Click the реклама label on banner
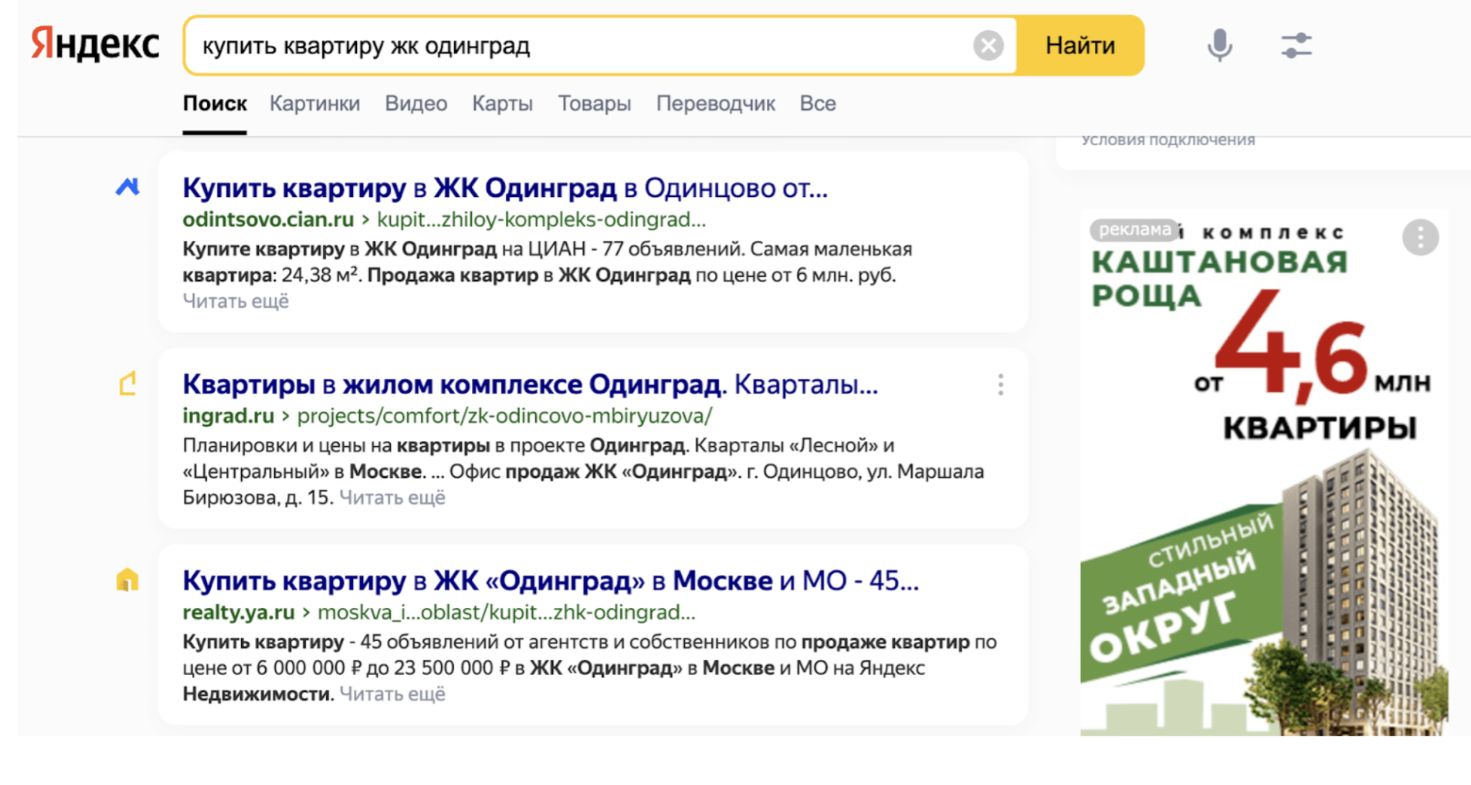This screenshot has height=785, width=1471. pos(1133,230)
